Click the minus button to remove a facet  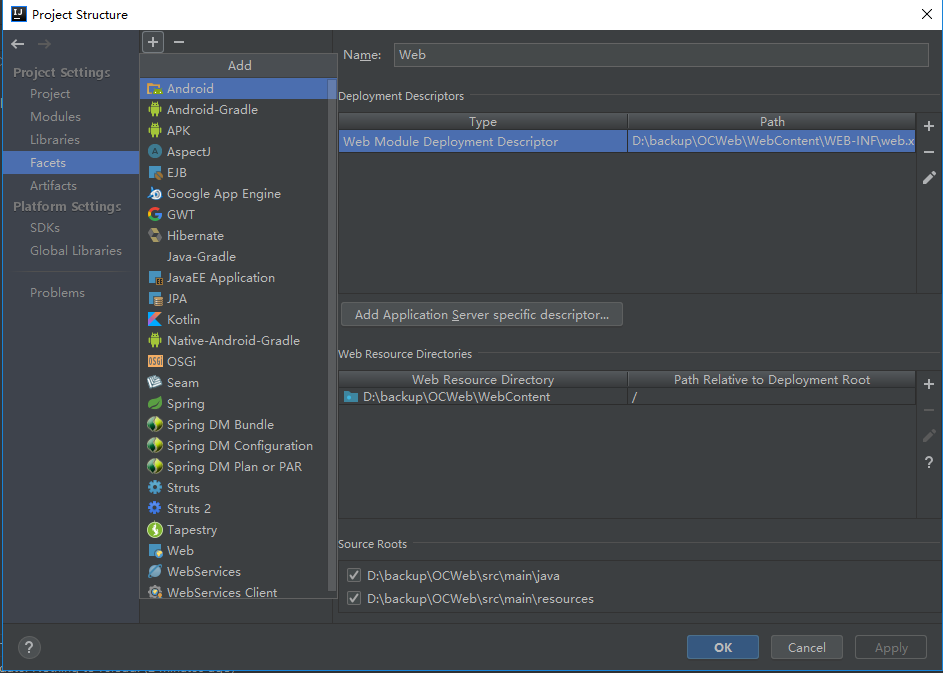coord(179,42)
